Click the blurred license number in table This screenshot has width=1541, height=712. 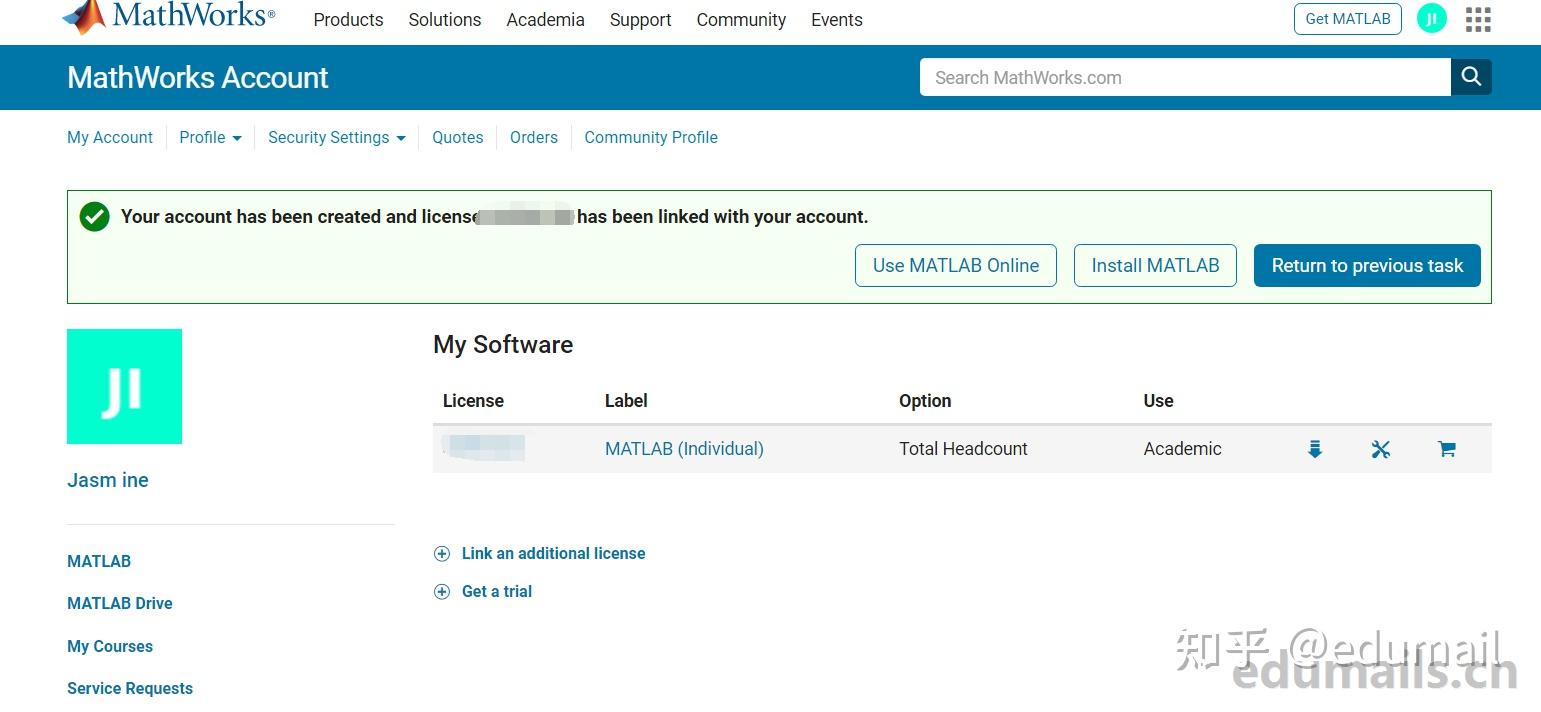pos(484,448)
